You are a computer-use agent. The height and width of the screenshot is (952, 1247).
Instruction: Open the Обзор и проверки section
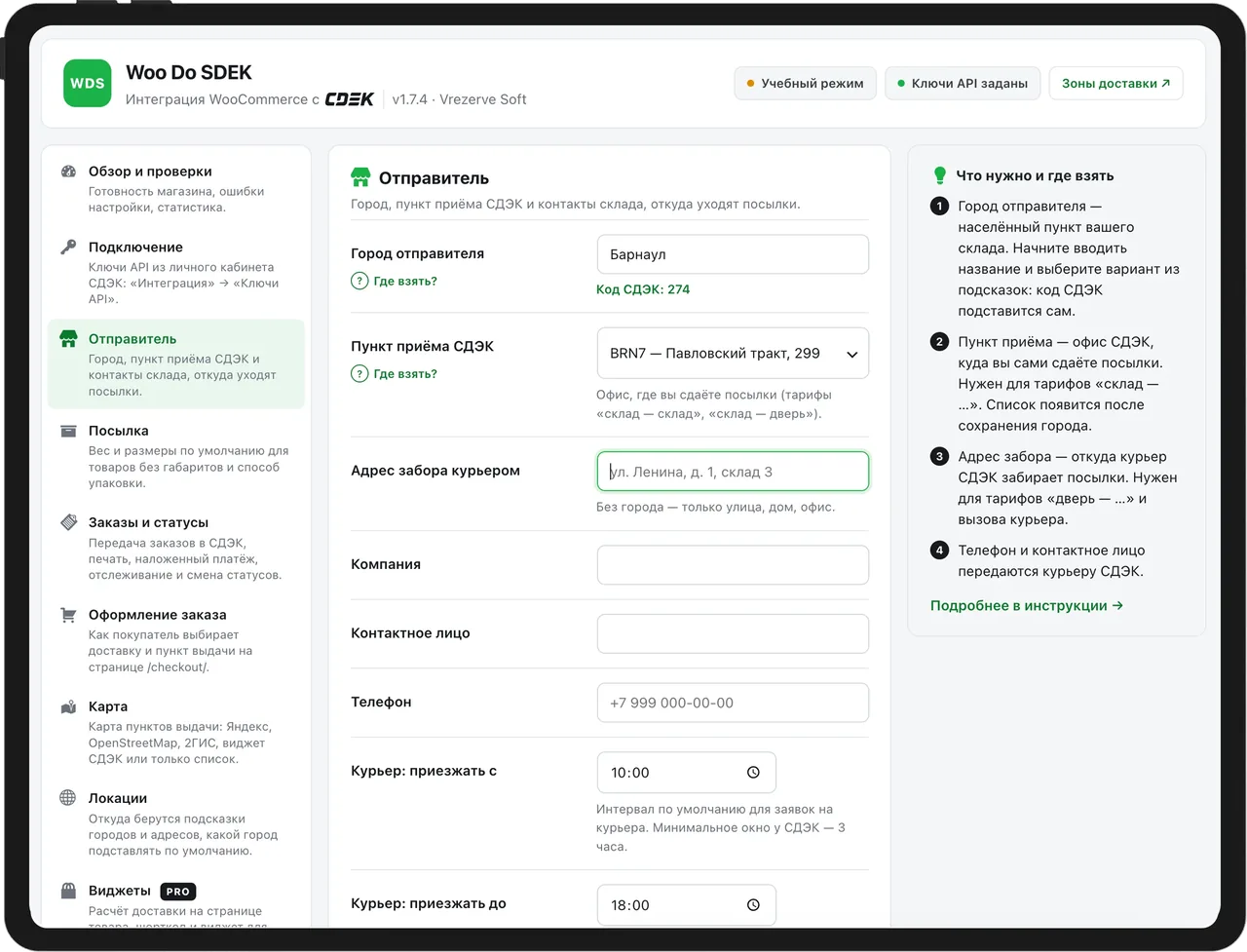click(x=176, y=189)
